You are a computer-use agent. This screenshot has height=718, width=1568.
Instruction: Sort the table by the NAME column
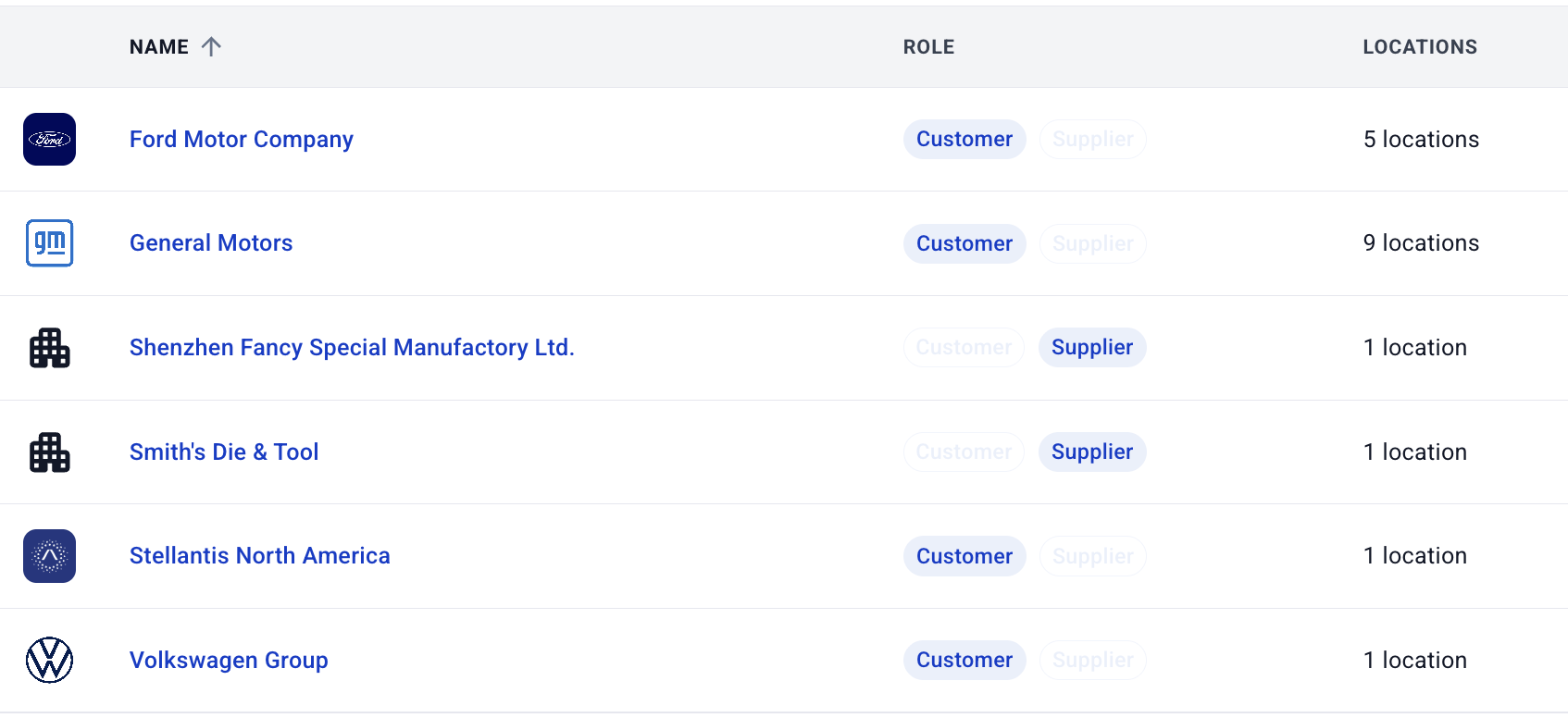157,46
